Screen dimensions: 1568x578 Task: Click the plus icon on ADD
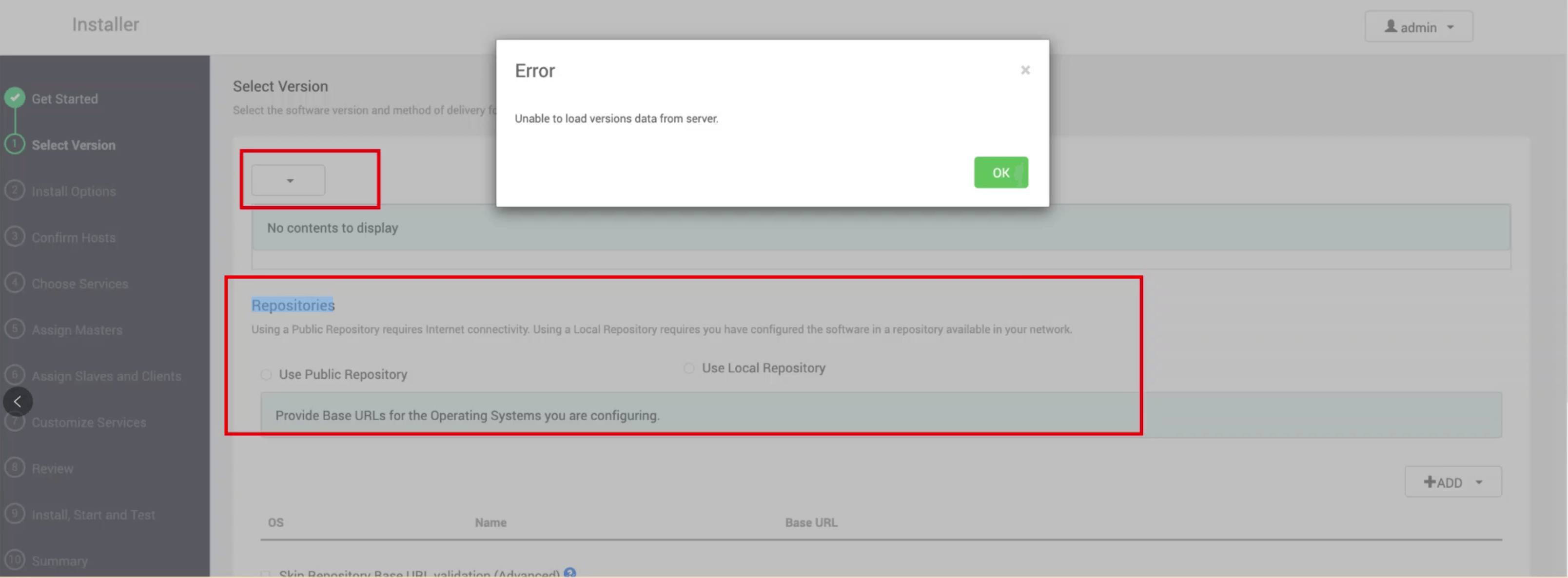pyautogui.click(x=1429, y=482)
